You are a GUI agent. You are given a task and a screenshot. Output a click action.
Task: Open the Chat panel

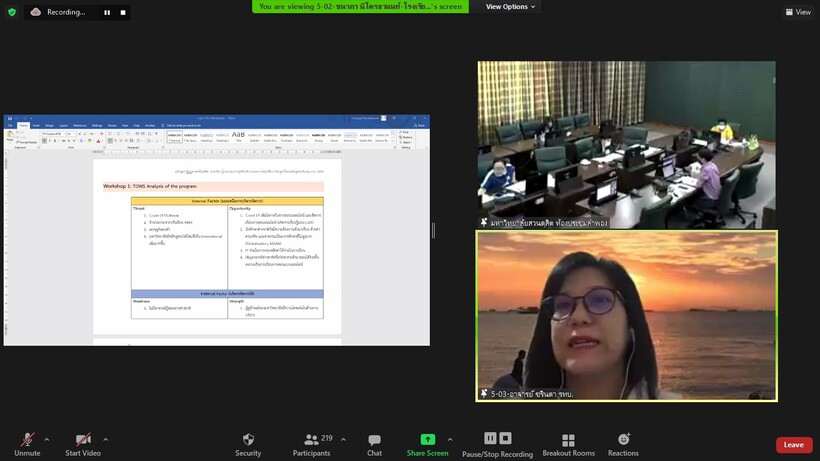(374, 444)
